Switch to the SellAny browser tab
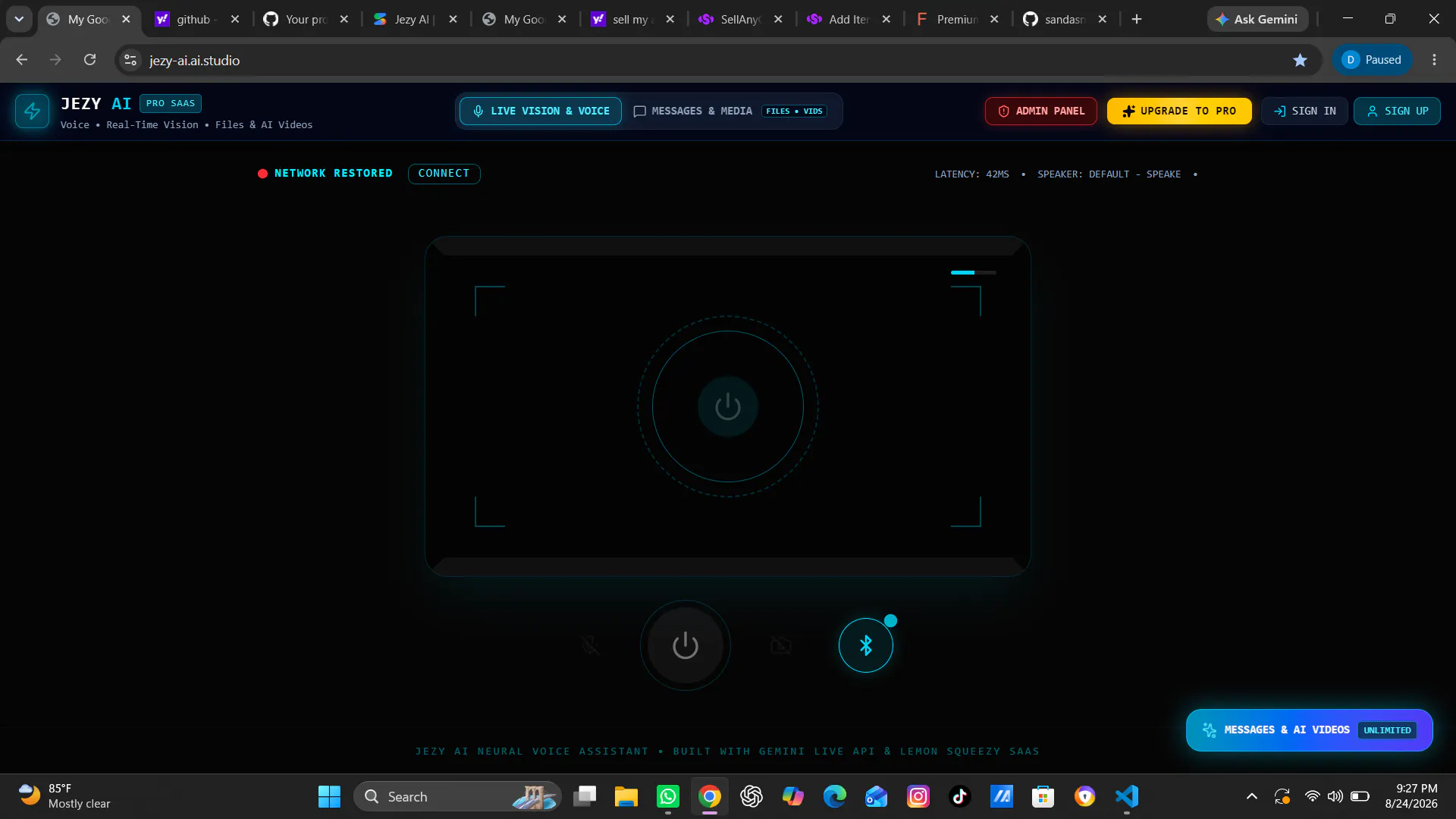The width and height of the screenshot is (1456, 819). click(741, 19)
